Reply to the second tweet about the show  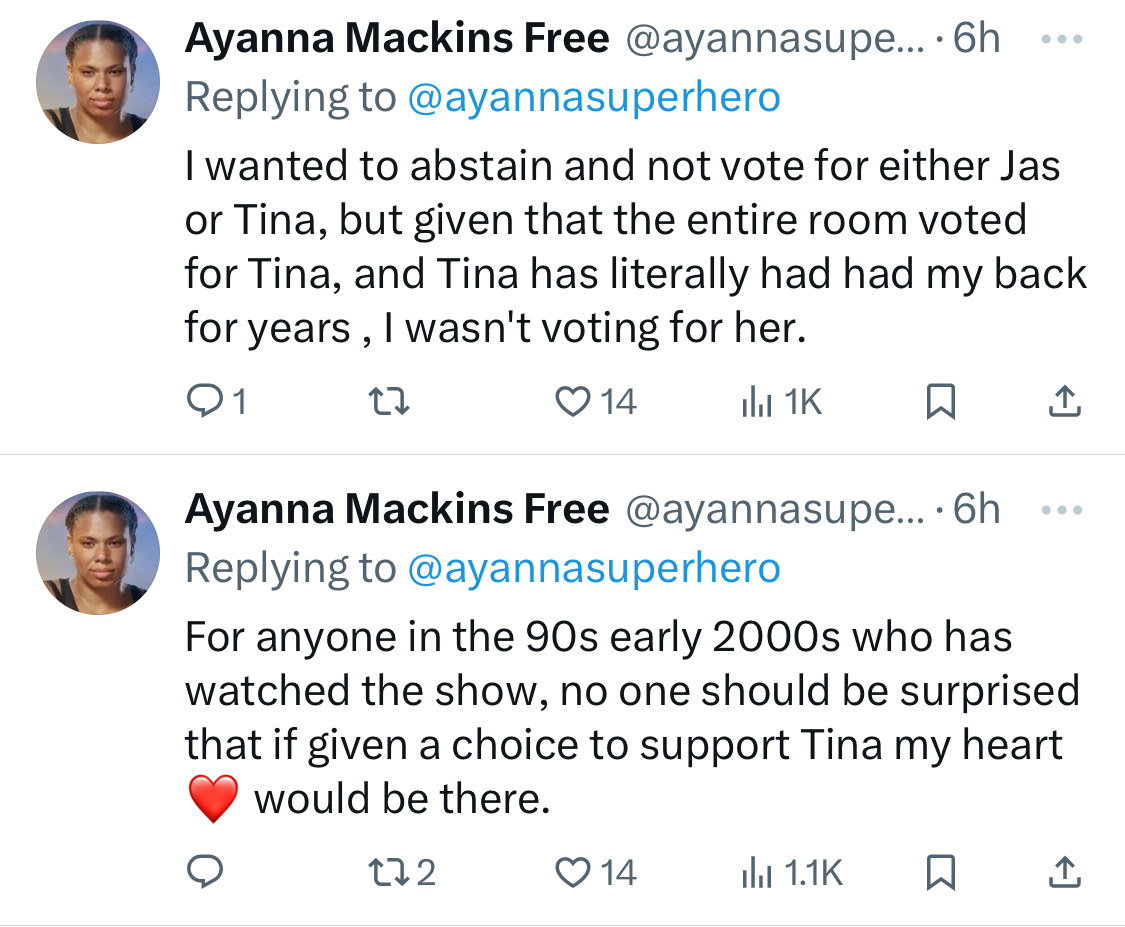[205, 872]
